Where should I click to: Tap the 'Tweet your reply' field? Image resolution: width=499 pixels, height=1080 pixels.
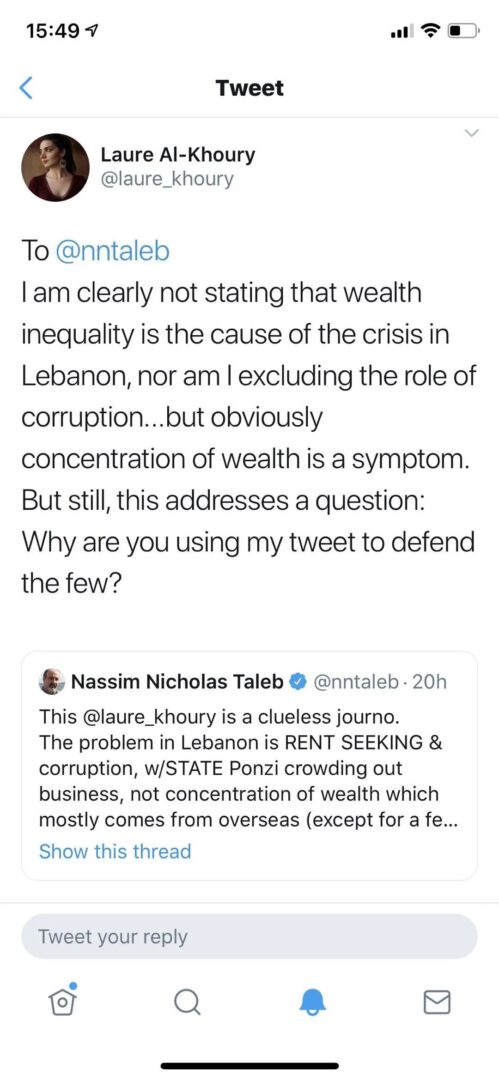(x=250, y=937)
